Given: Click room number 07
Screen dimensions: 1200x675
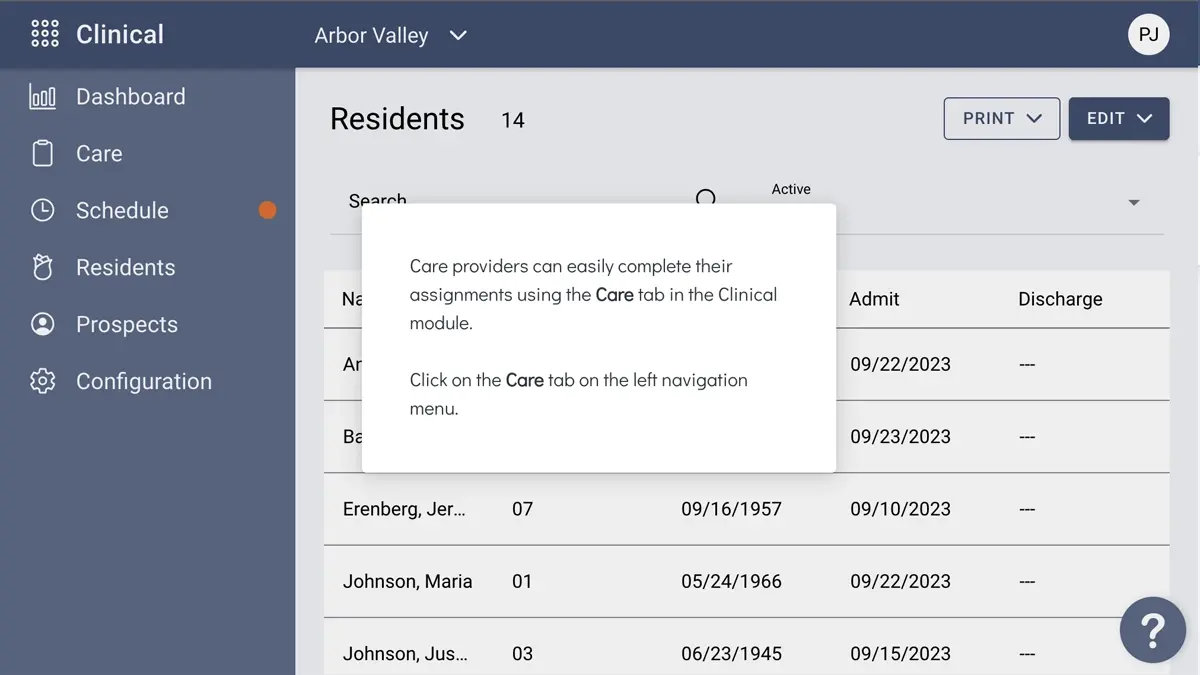Looking at the screenshot, I should 522,509.
